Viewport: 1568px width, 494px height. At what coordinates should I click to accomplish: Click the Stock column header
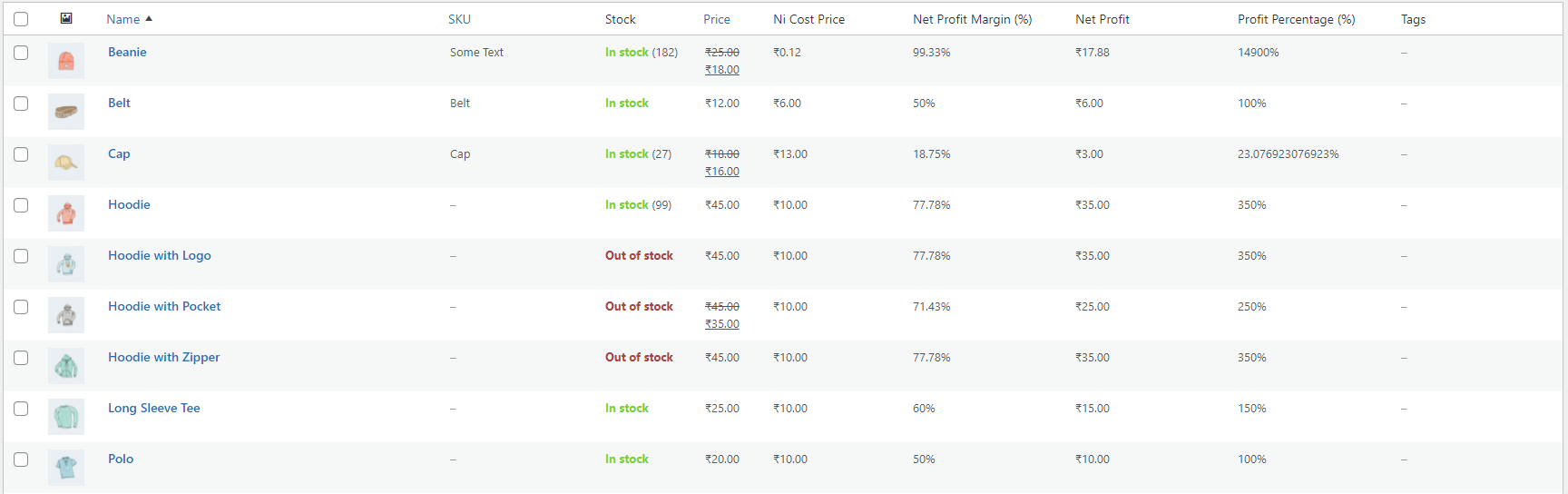(620, 19)
